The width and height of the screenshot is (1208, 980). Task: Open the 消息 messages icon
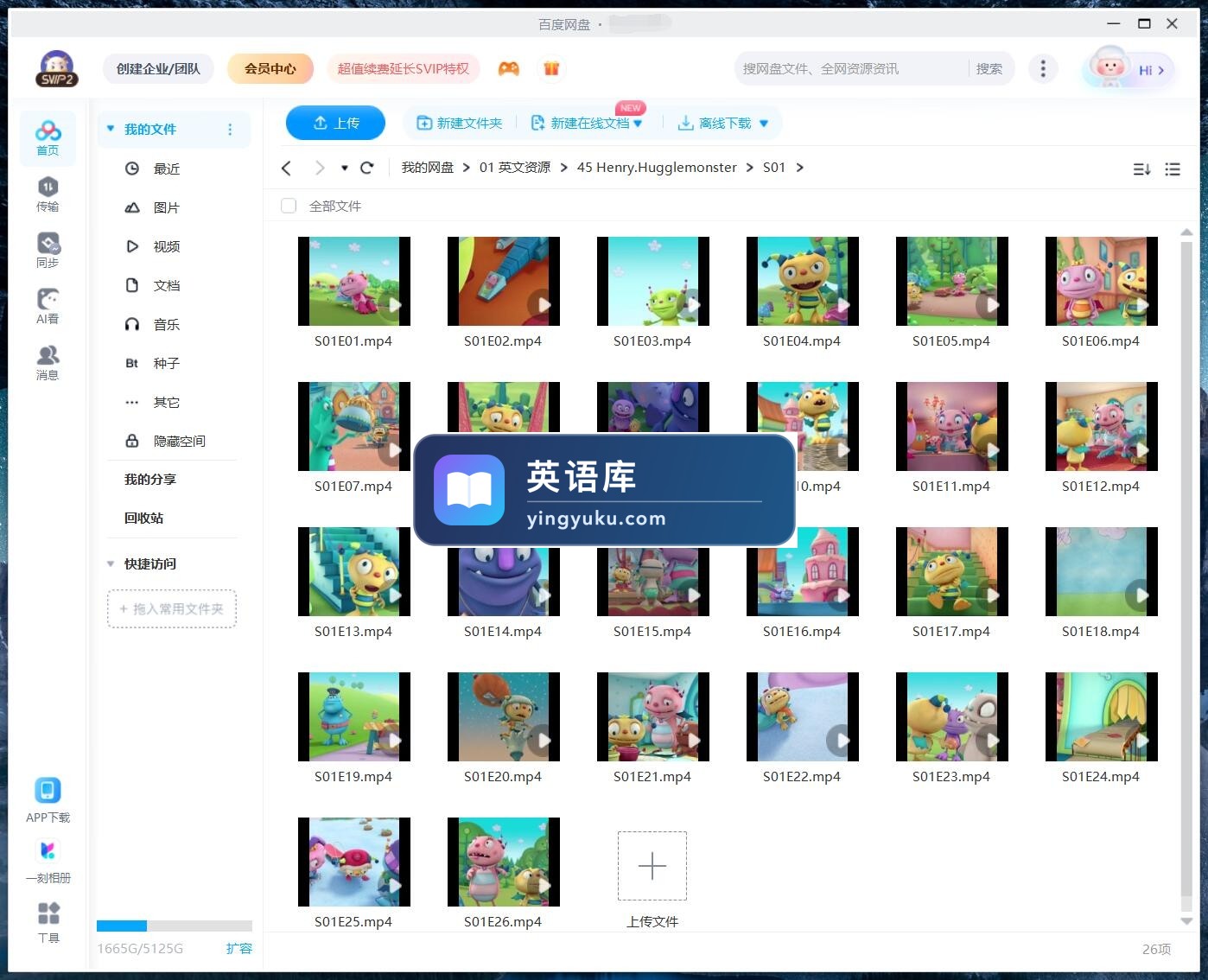click(48, 363)
